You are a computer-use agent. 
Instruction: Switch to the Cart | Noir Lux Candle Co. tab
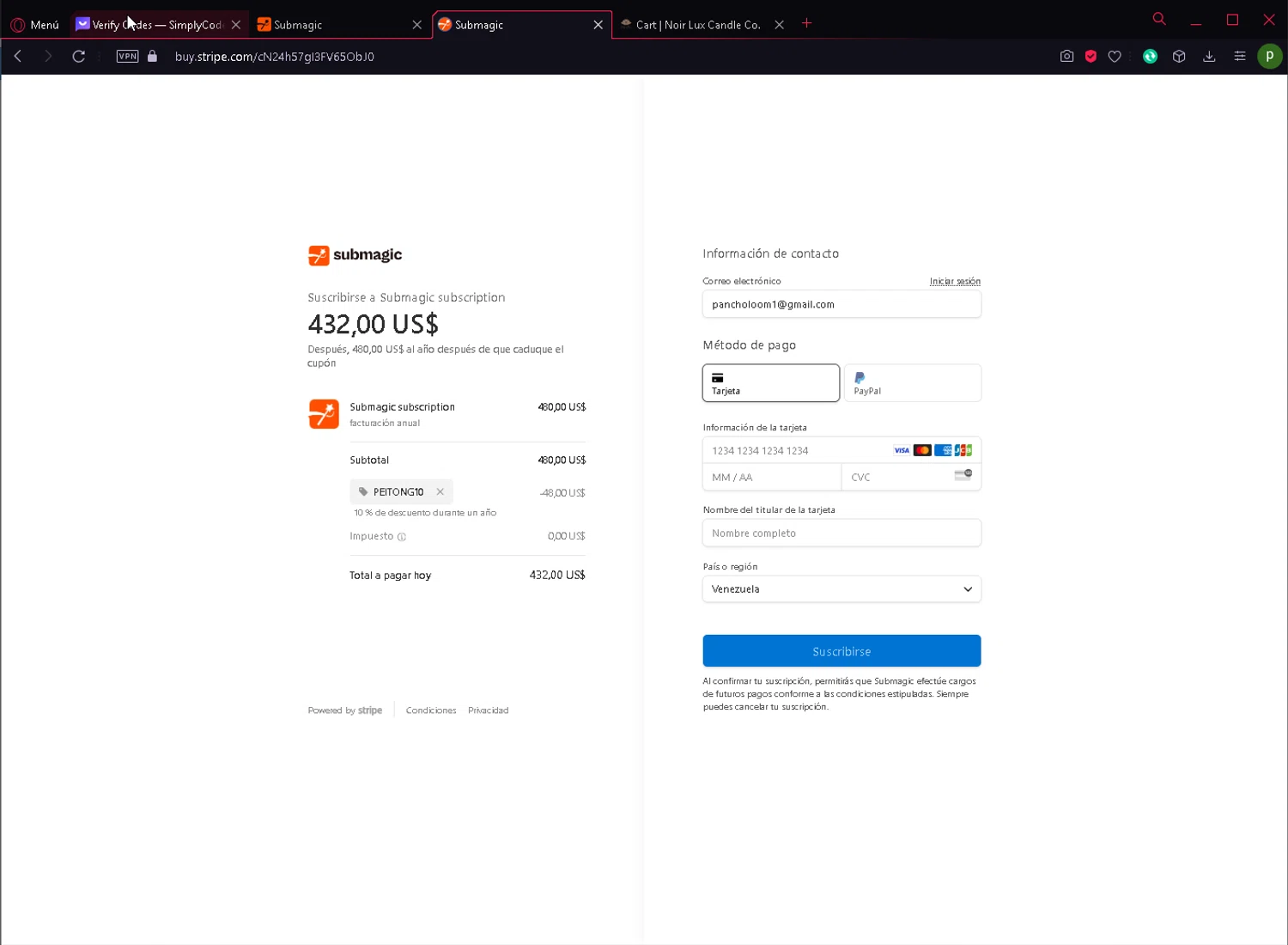click(698, 25)
